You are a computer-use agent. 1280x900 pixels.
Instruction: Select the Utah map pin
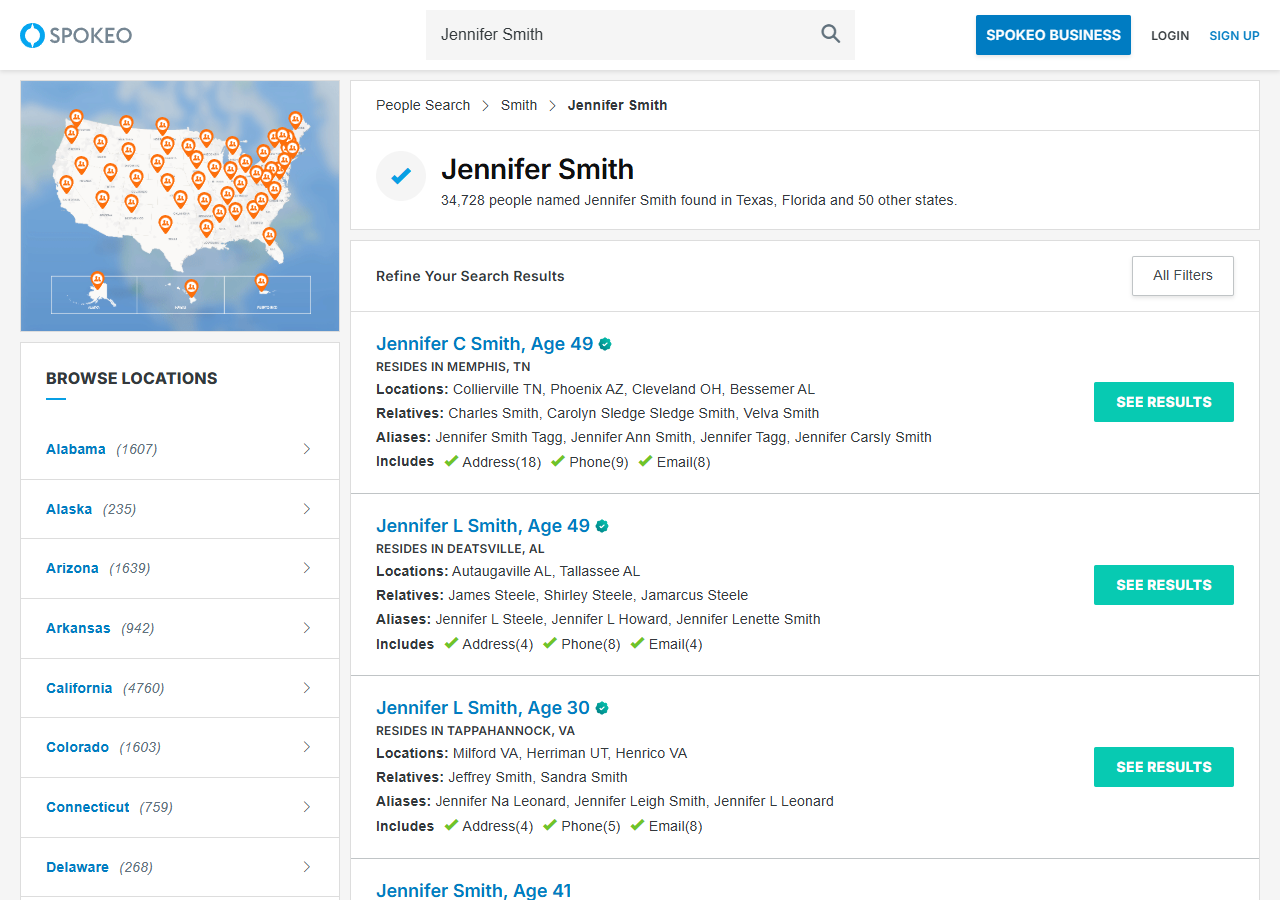(x=111, y=172)
